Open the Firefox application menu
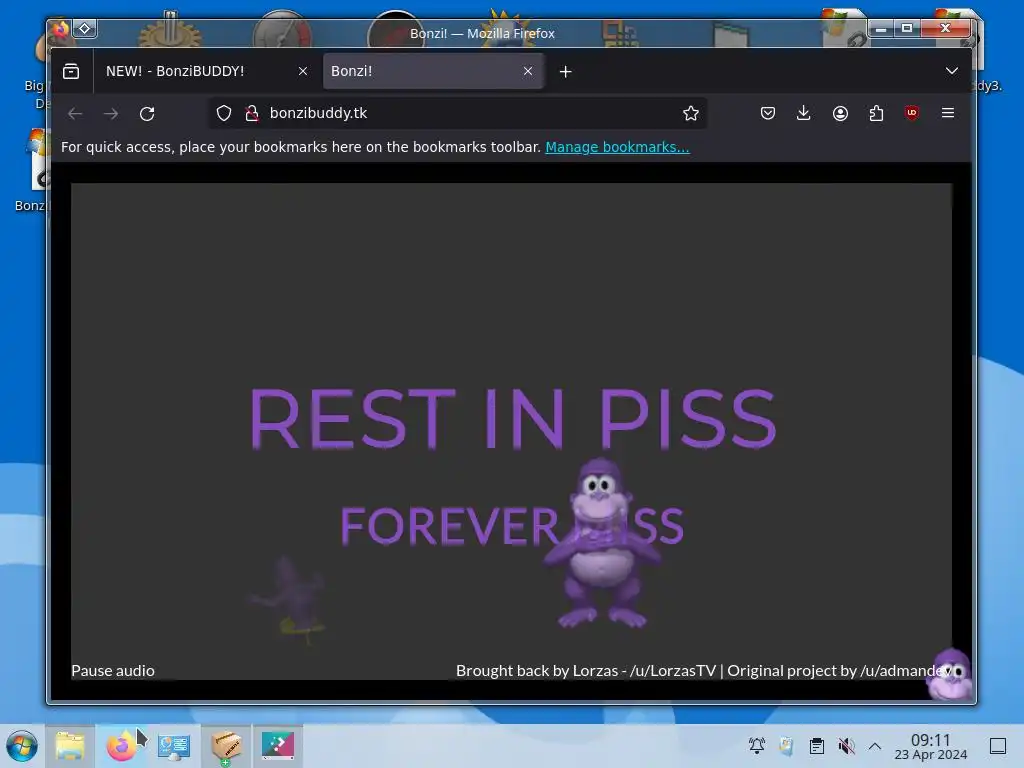 948,114
